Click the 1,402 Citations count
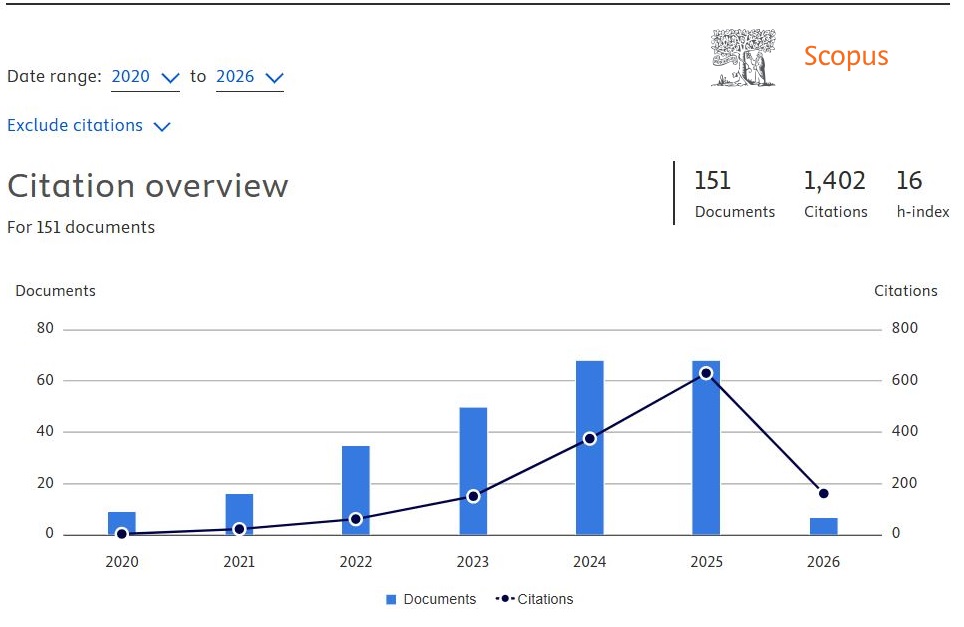 (x=834, y=181)
